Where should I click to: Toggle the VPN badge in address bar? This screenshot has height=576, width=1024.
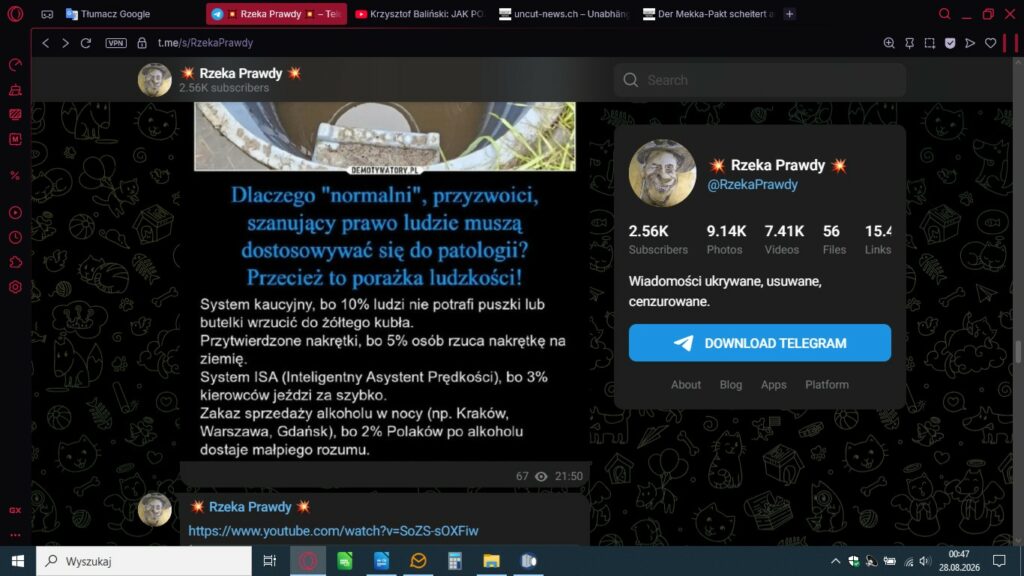tap(116, 43)
